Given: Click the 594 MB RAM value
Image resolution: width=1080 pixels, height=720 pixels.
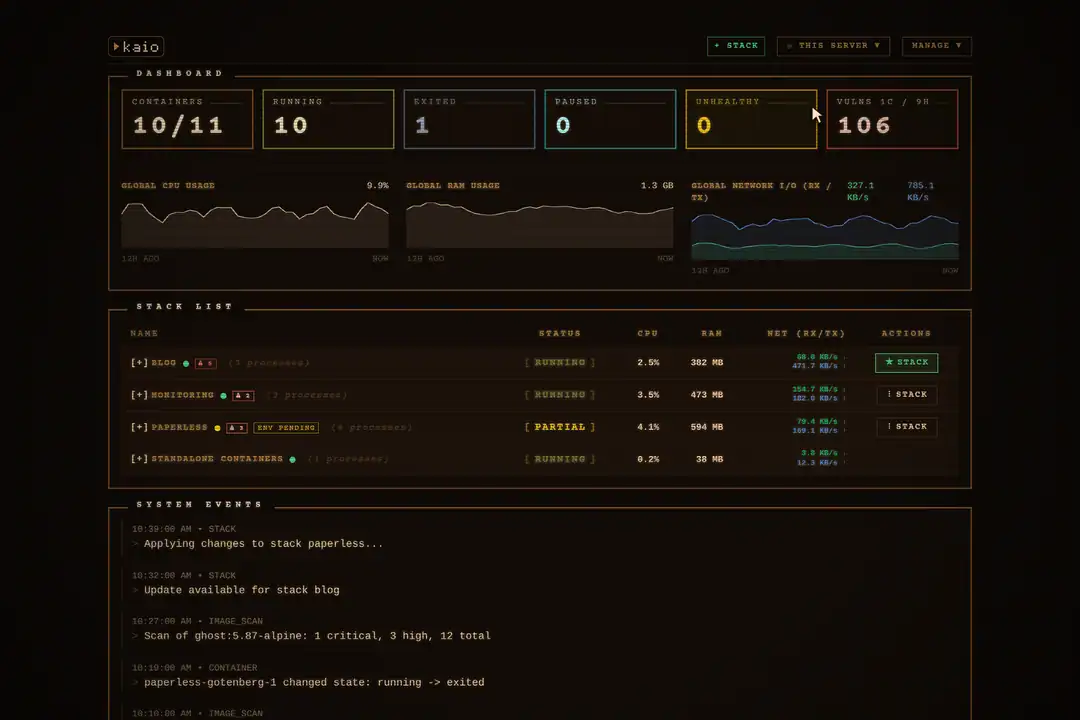Looking at the screenshot, I should (x=707, y=427).
